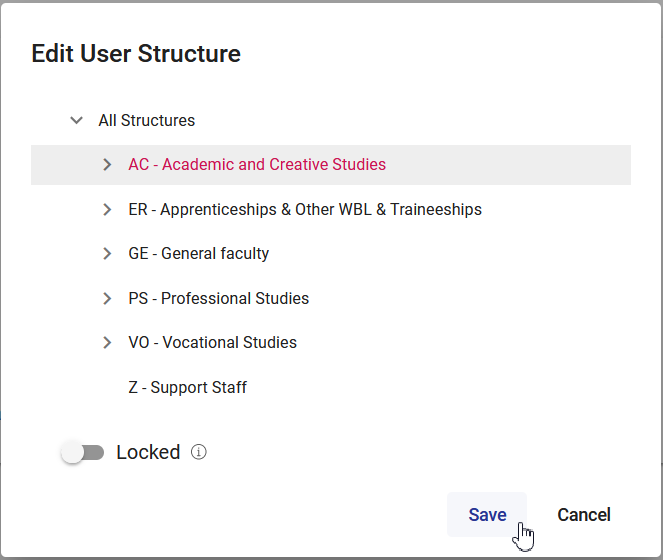Select ER - Apprenticeships & Other WBL & Traineeships
Screen dimensions: 663x560
[305, 210]
